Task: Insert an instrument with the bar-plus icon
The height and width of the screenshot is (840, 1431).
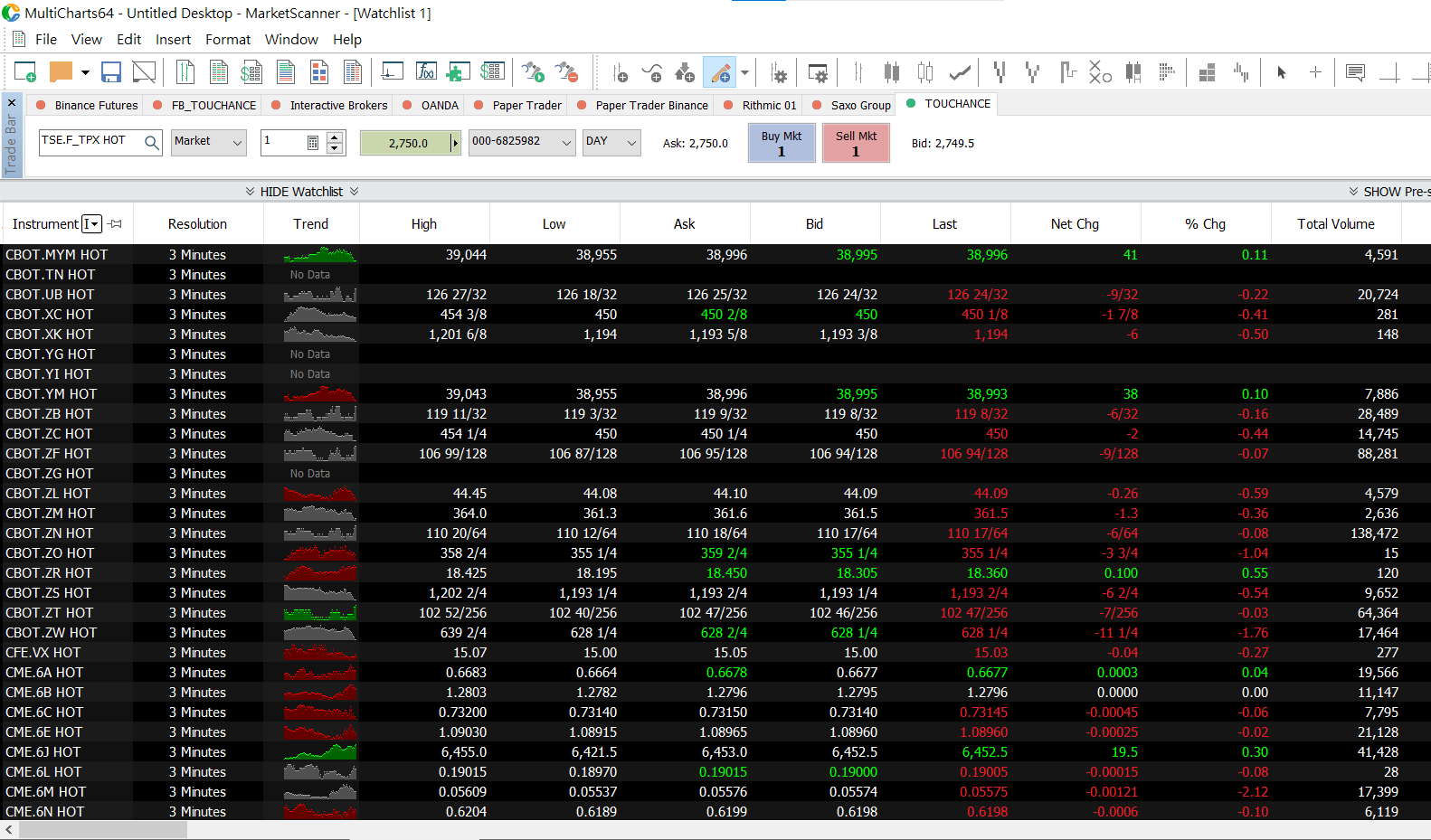Action: point(621,72)
